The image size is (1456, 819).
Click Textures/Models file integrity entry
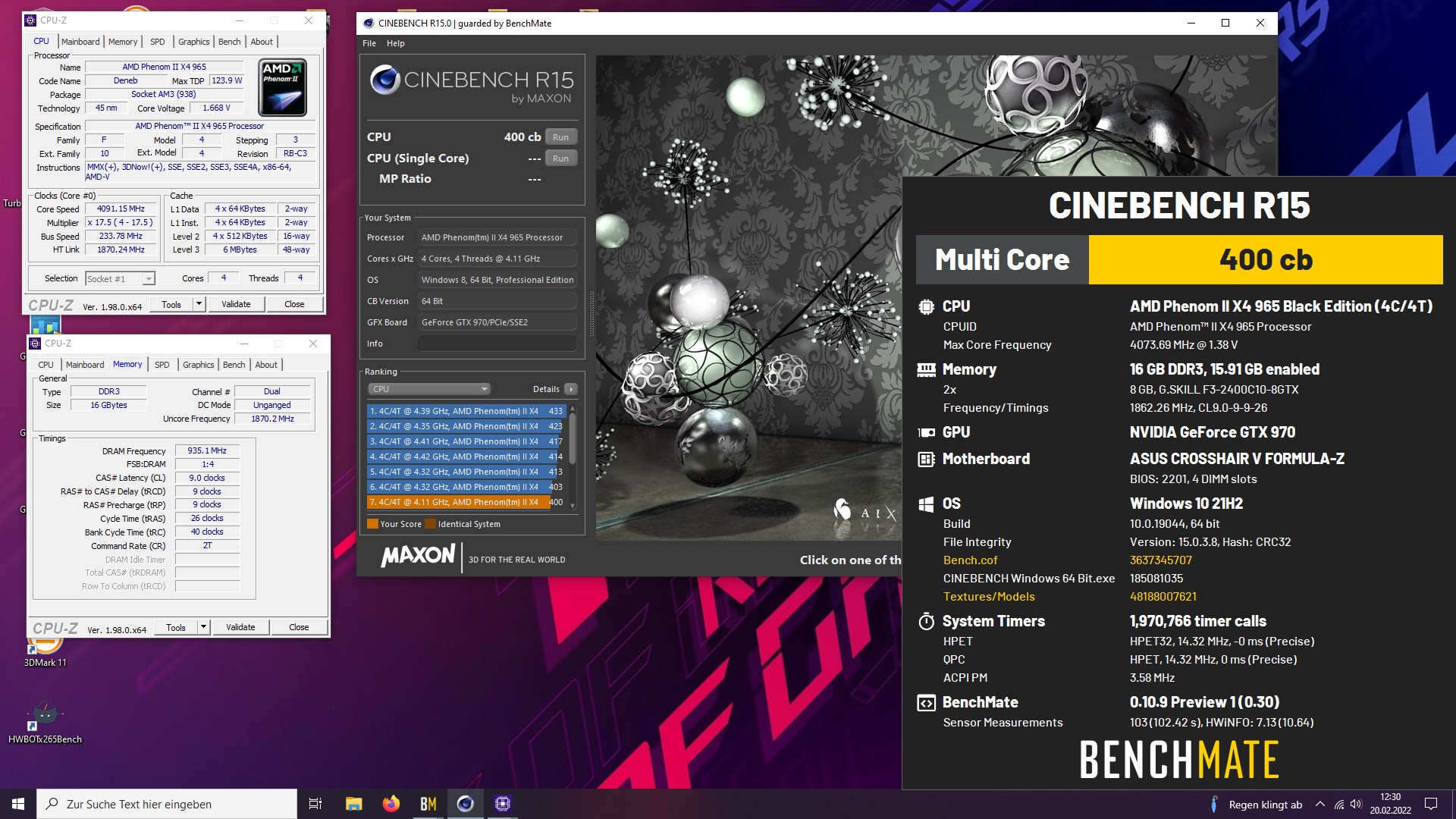[x=989, y=597]
